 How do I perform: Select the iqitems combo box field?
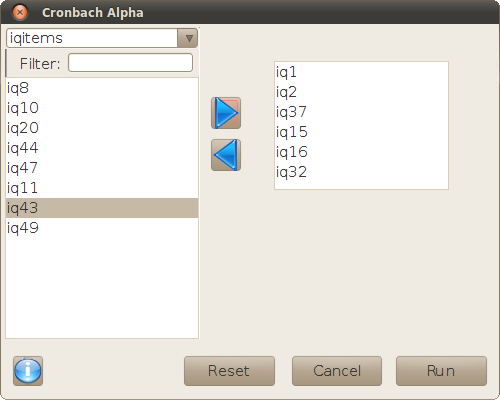102,38
